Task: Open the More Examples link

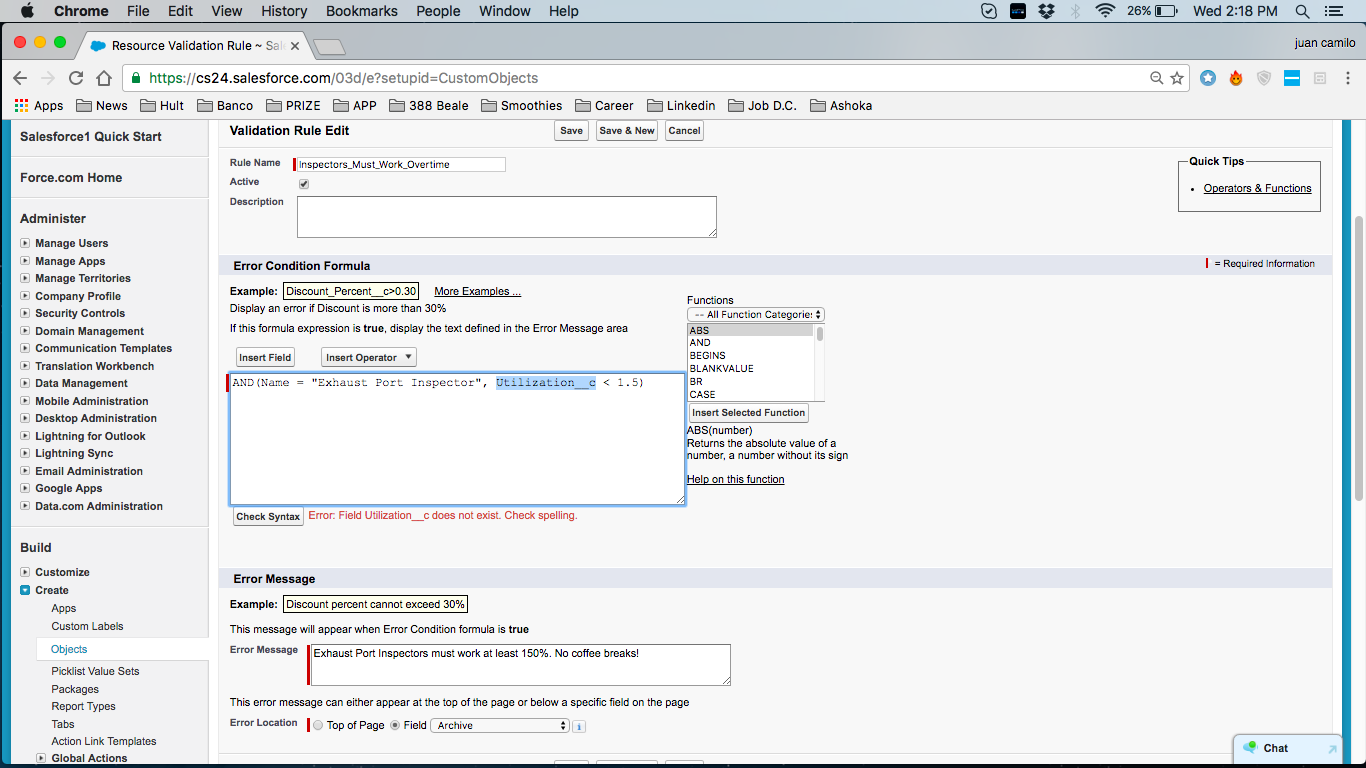Action: 477,292
